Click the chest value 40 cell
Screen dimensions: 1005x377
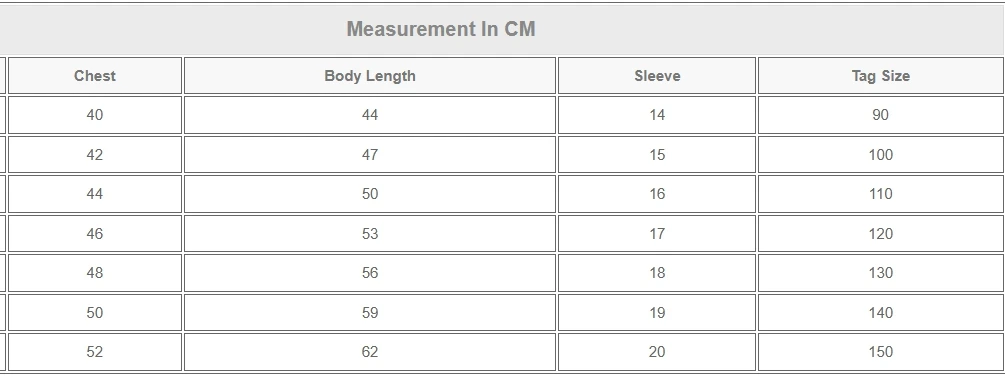coord(95,115)
